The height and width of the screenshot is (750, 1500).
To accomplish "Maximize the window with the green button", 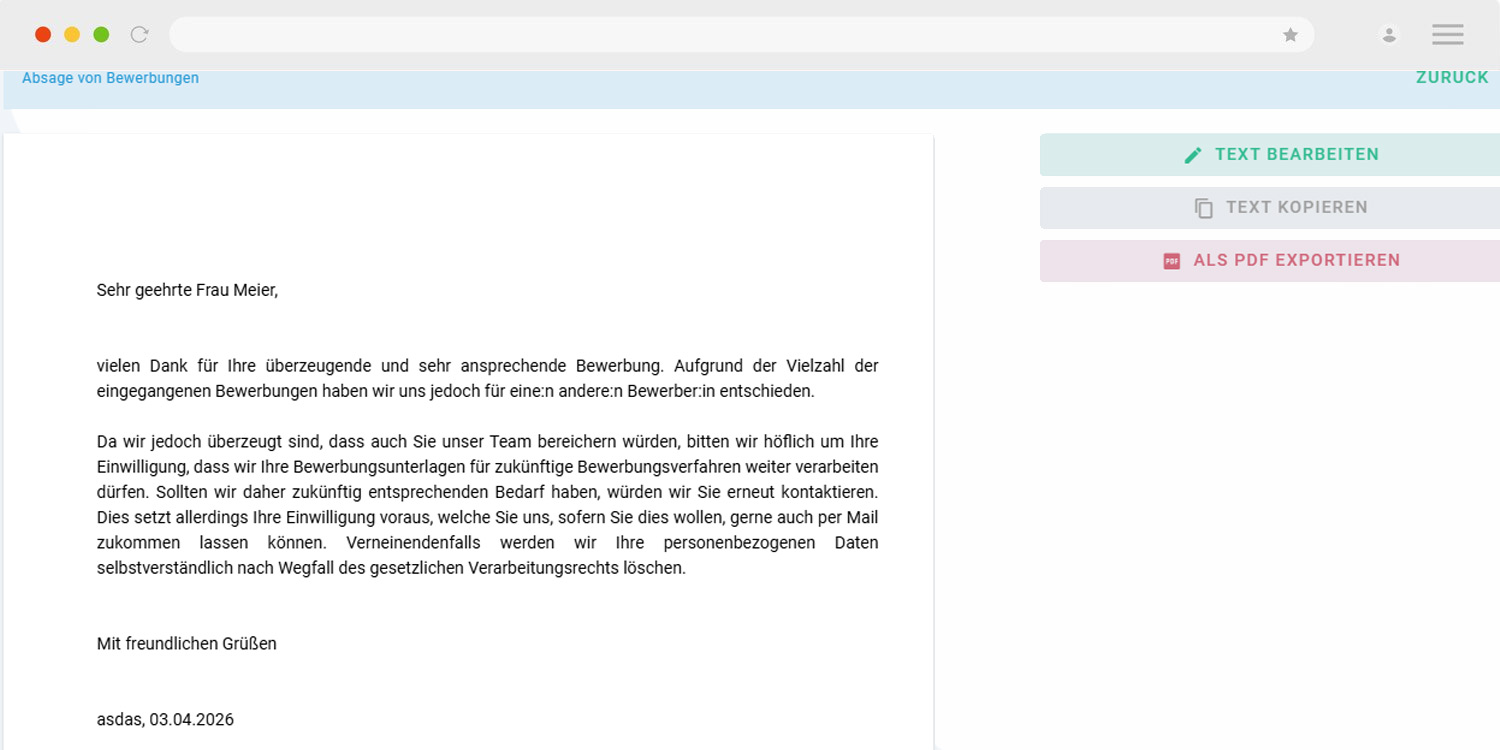I will click(101, 35).
